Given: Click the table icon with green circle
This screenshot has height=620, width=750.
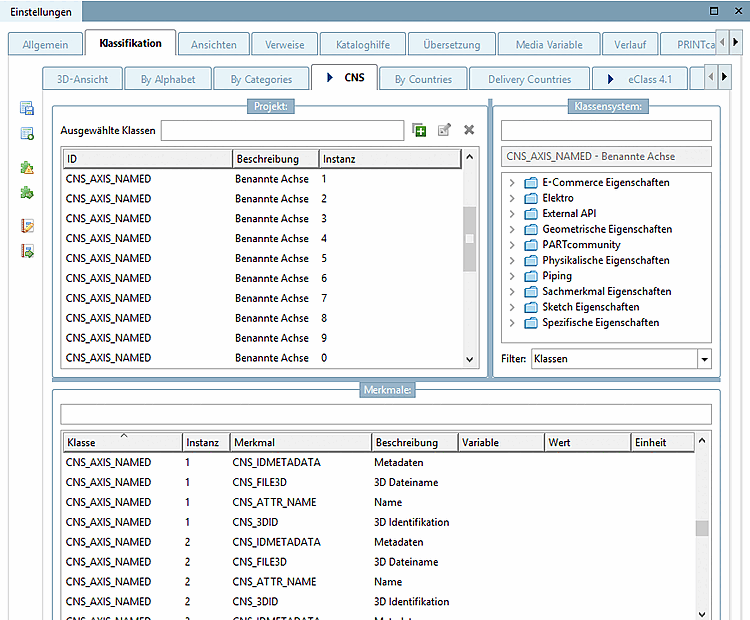Looking at the screenshot, I should point(27,133).
